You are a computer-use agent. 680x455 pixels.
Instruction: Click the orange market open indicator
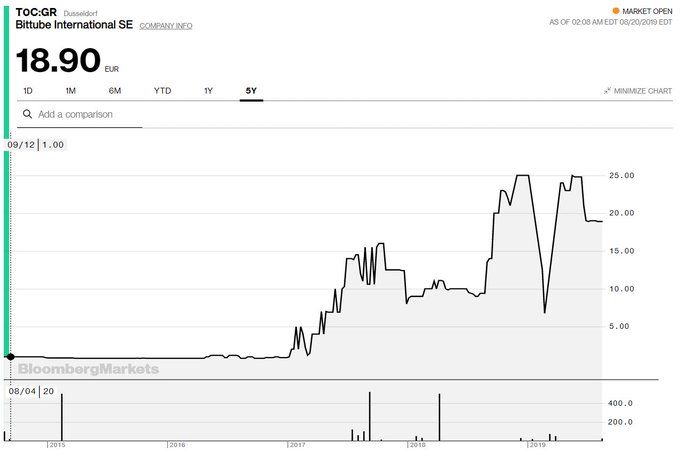(x=615, y=11)
